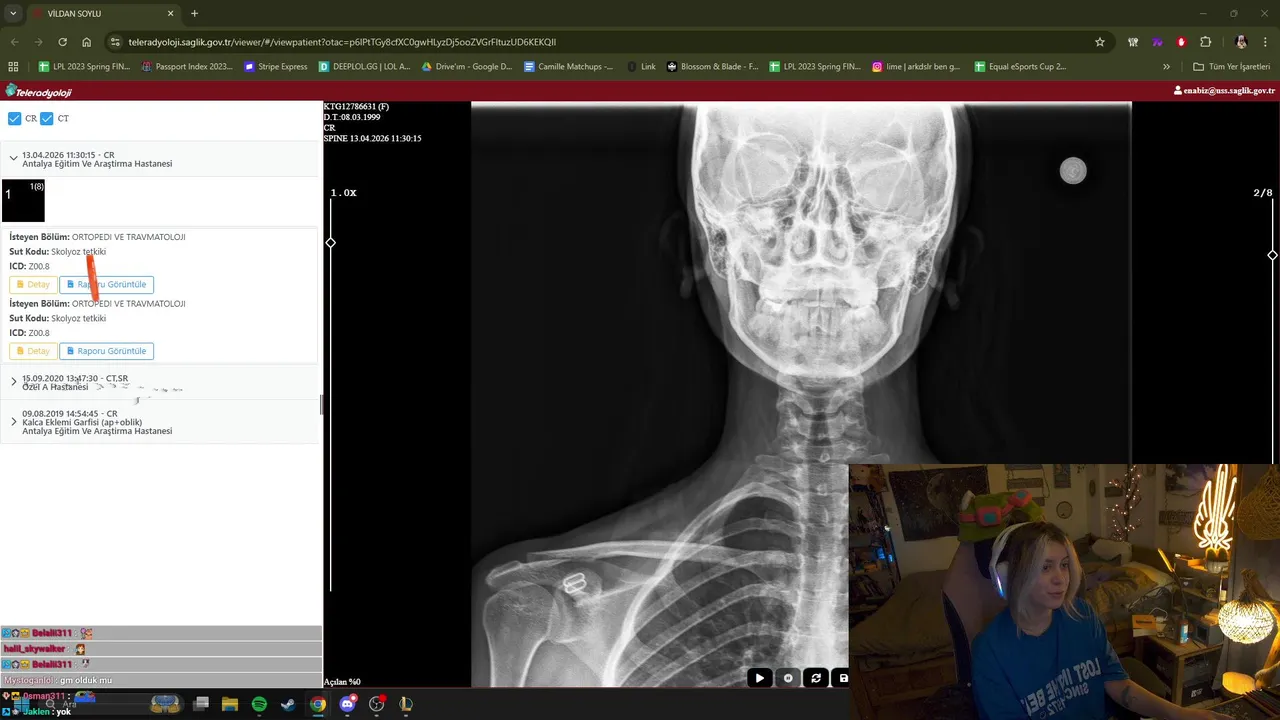Open Chrome from the taskbar
Image resolution: width=1280 pixels, height=720 pixels.
[317, 704]
